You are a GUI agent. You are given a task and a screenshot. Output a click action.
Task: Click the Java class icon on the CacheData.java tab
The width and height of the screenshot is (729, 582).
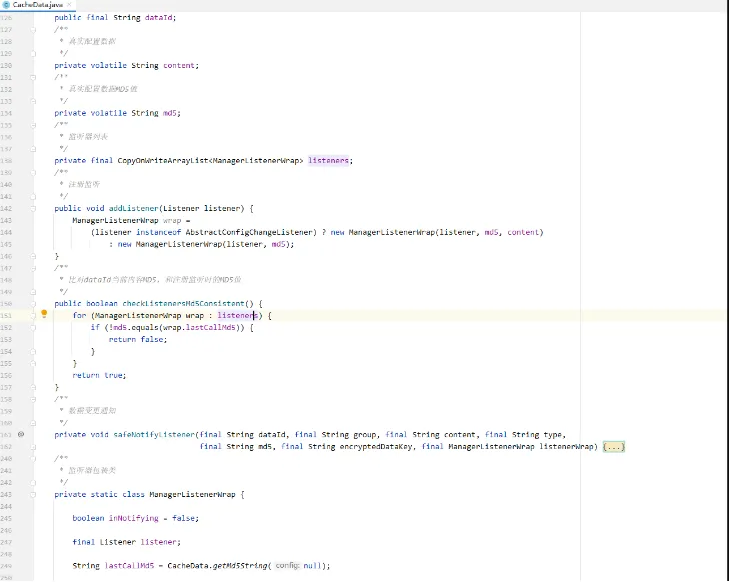pyautogui.click(x=7, y=5)
